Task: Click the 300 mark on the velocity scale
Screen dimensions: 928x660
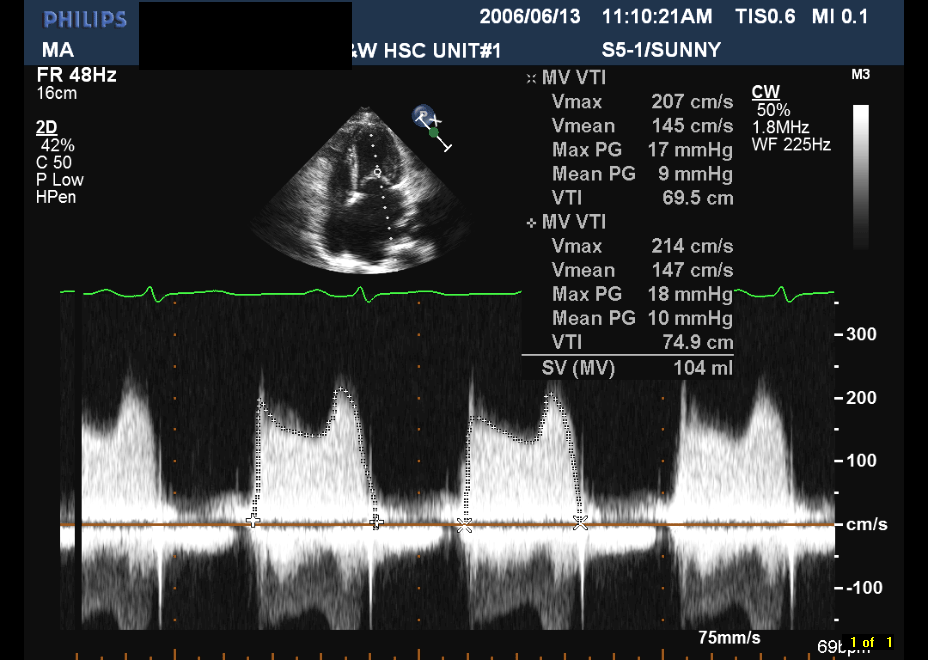Action: [x=861, y=334]
